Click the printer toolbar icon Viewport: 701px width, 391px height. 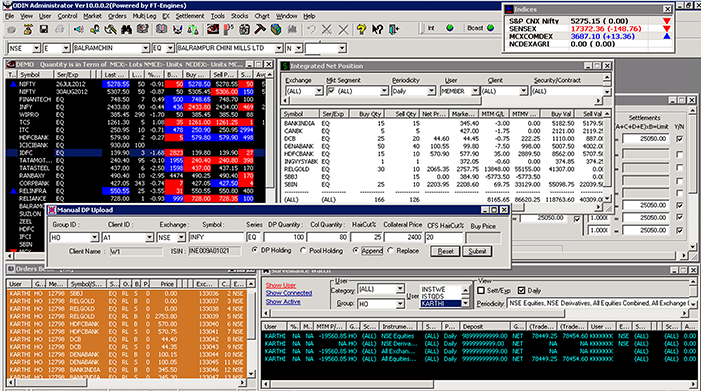pyautogui.click(x=59, y=29)
